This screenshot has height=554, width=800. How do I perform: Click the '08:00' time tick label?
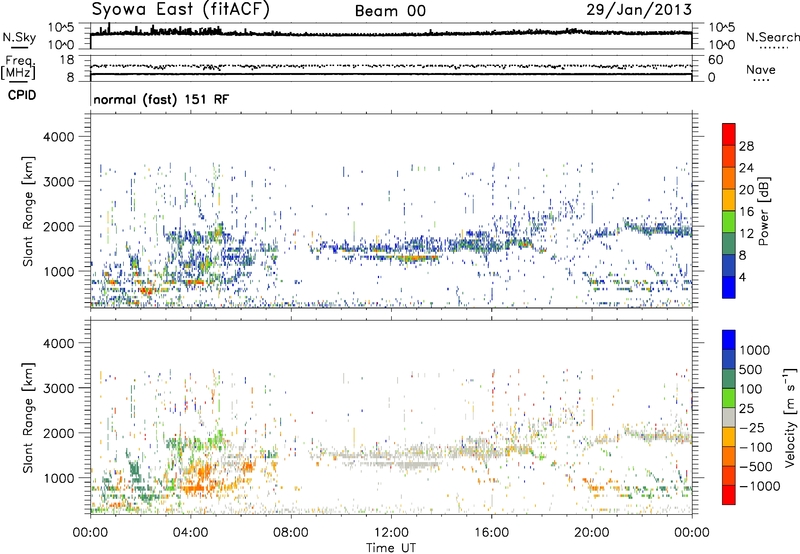pos(290,533)
